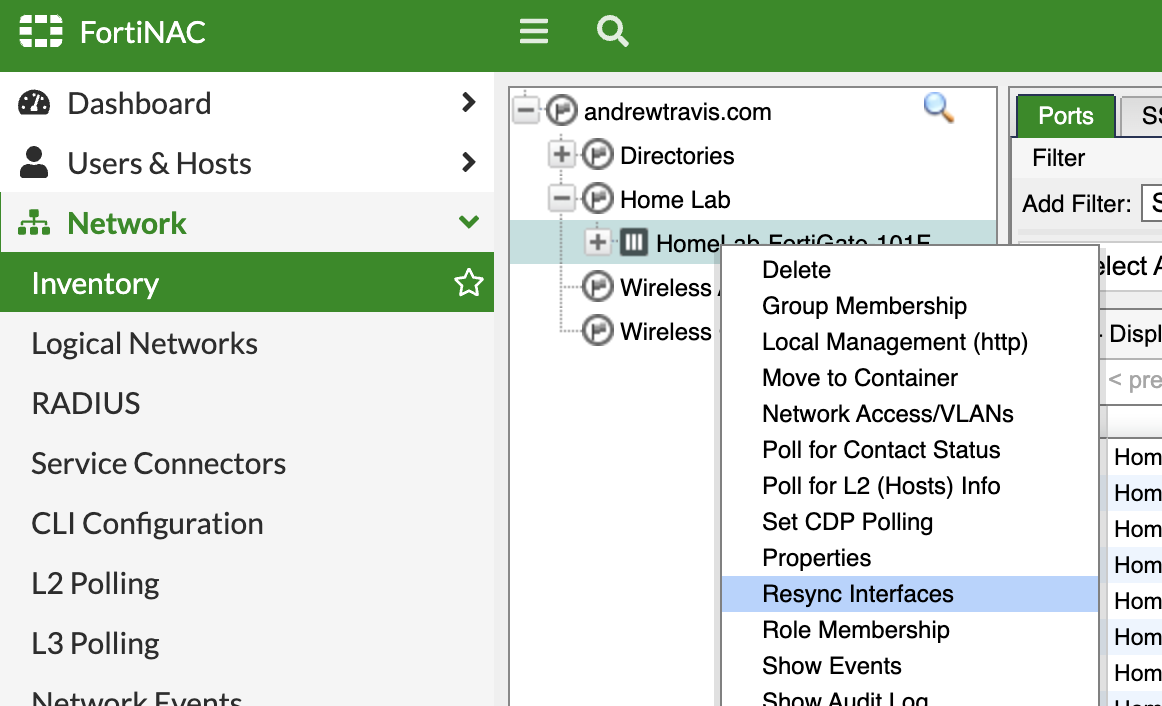Click the Users & Hosts person icon
This screenshot has height=706, width=1162.
pyautogui.click(x=34, y=162)
